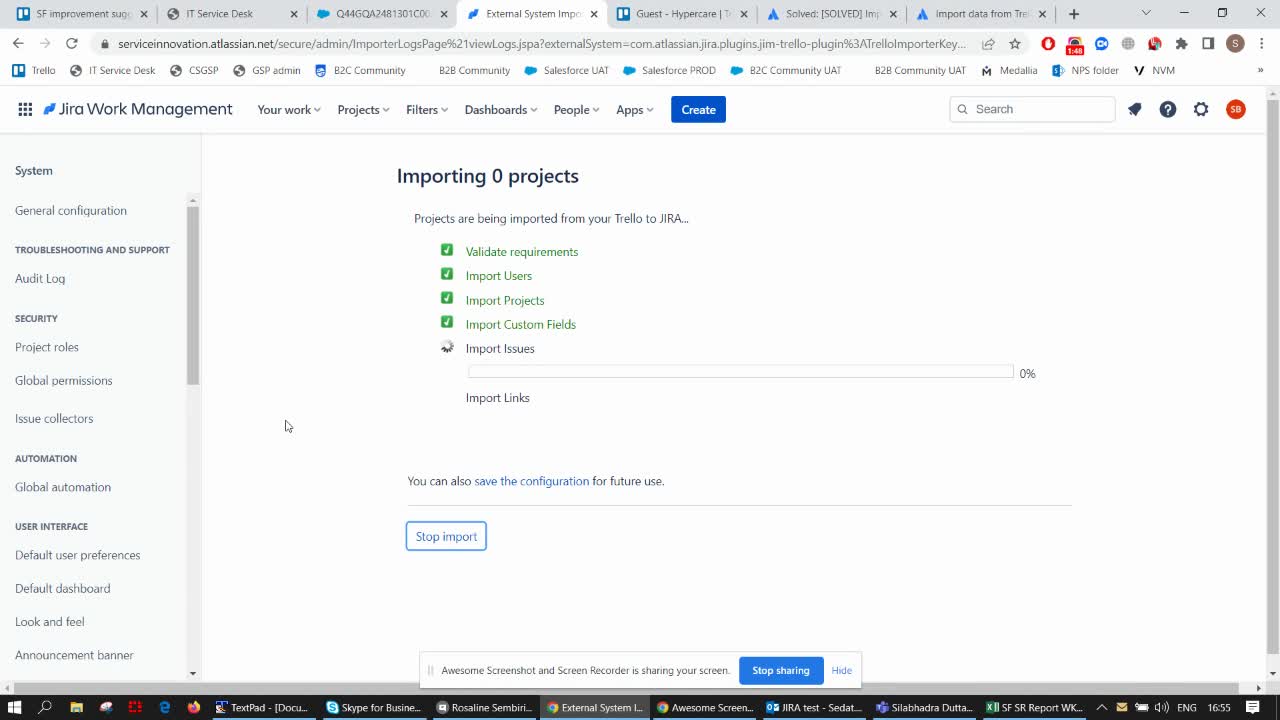Open the save the configuration link

pyautogui.click(x=531, y=481)
